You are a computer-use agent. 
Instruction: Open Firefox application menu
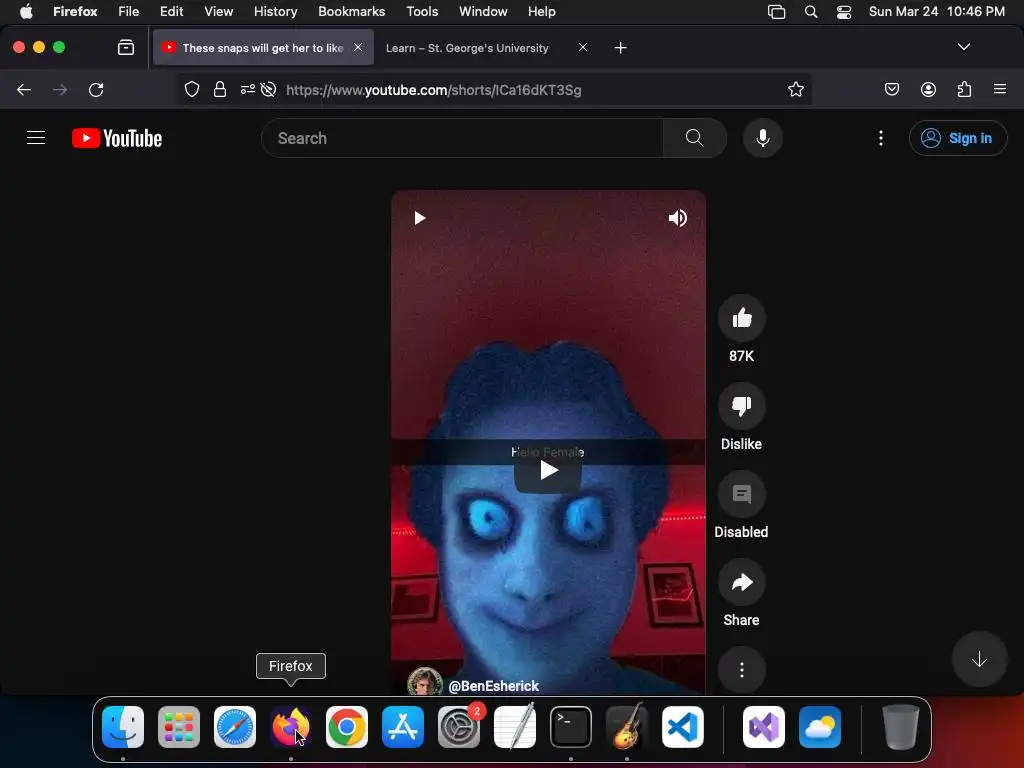[x=999, y=89]
